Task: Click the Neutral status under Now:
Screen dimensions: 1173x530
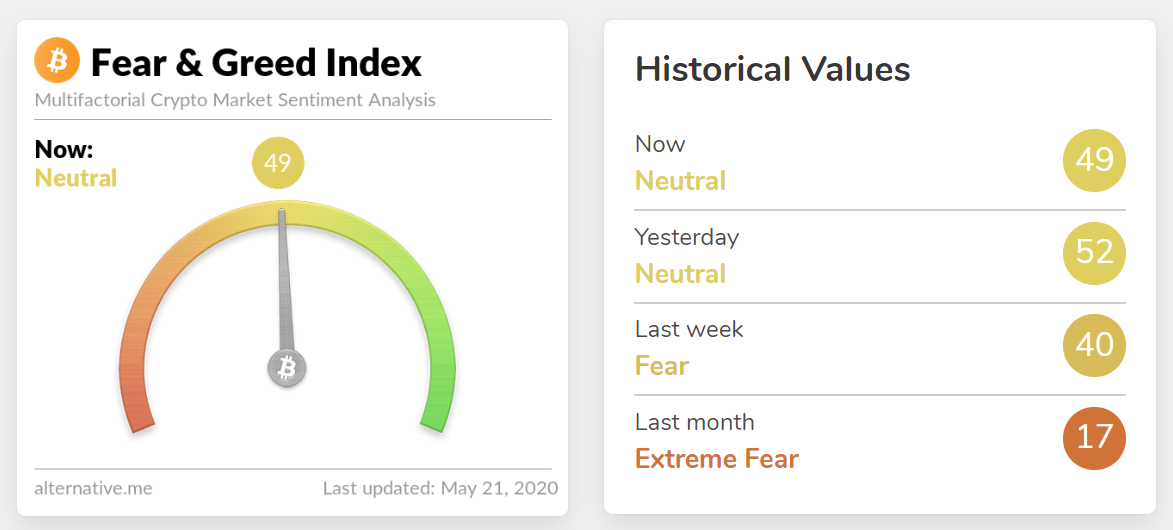Action: [76, 178]
